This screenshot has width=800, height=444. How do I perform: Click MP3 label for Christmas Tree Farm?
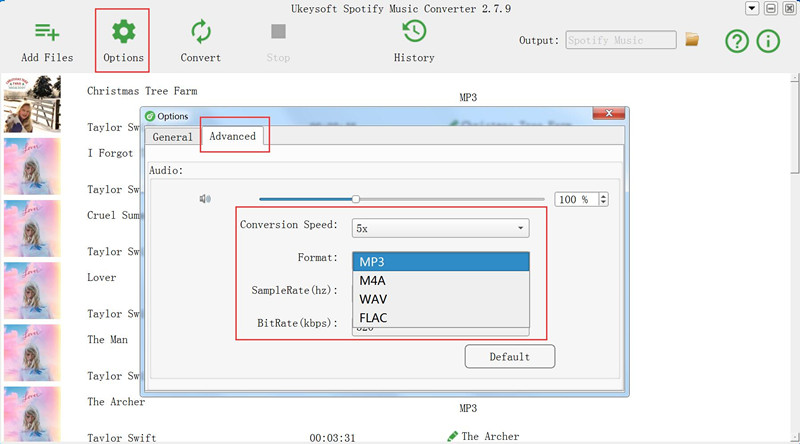tap(468, 97)
